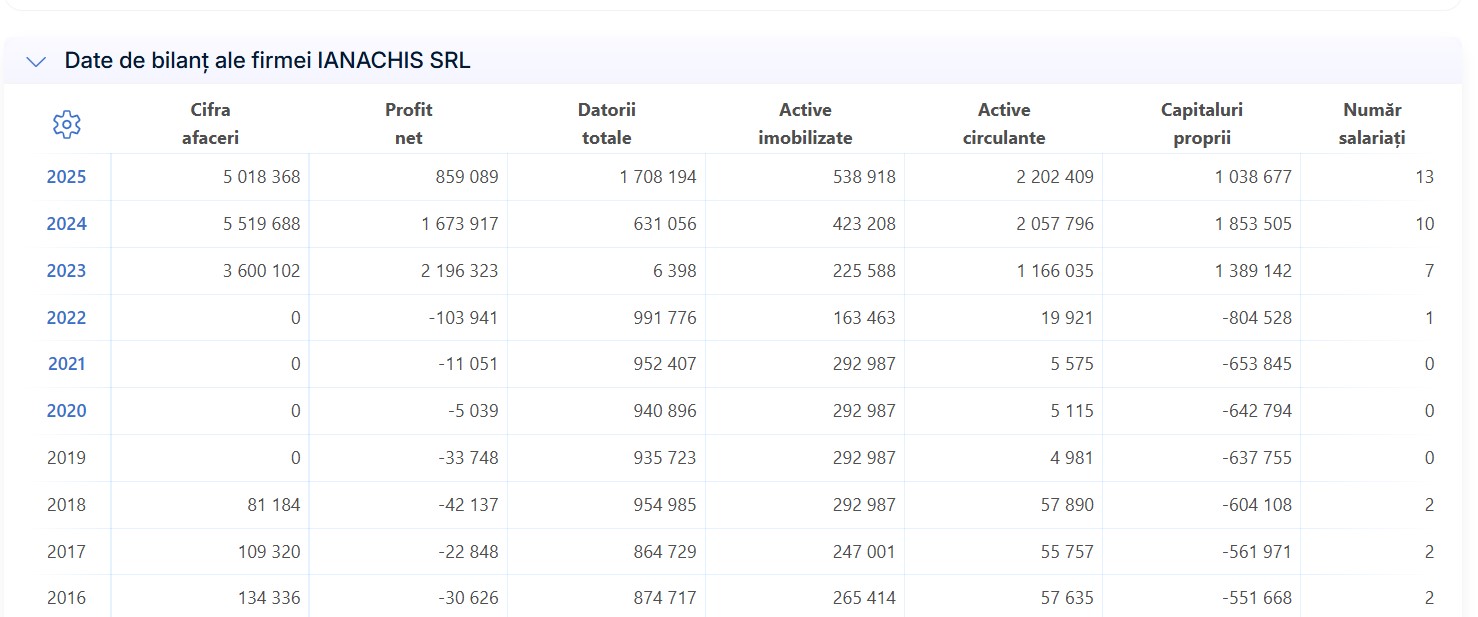Select net profit value 1 673 917

[460, 224]
